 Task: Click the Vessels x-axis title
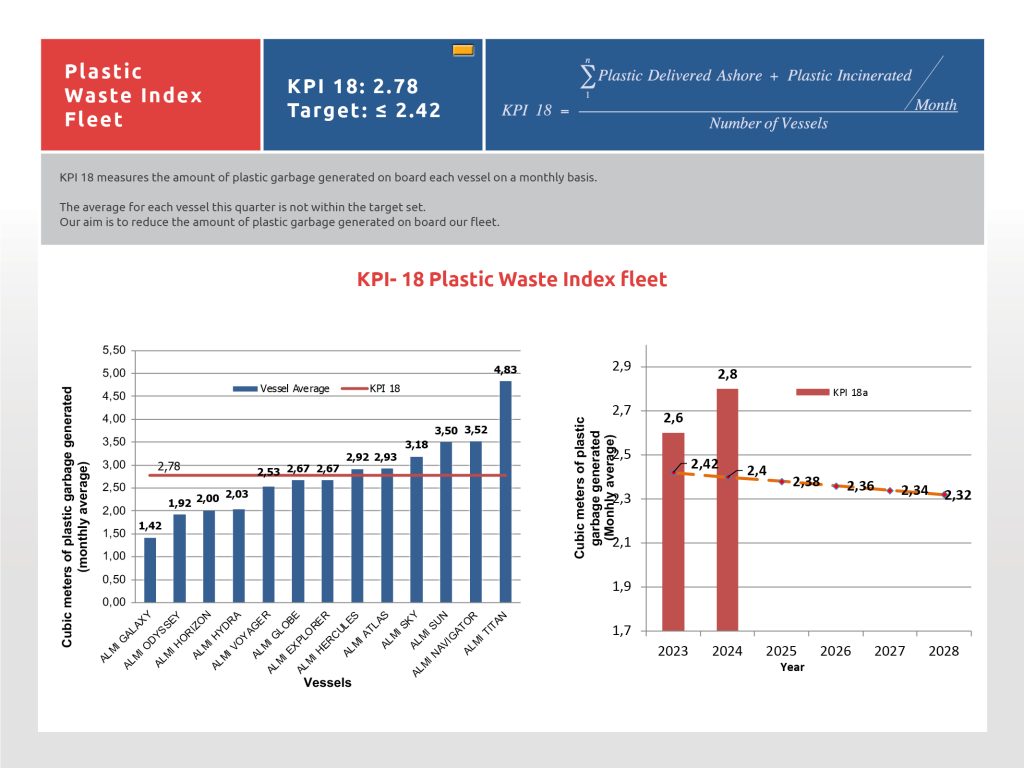pos(327,683)
